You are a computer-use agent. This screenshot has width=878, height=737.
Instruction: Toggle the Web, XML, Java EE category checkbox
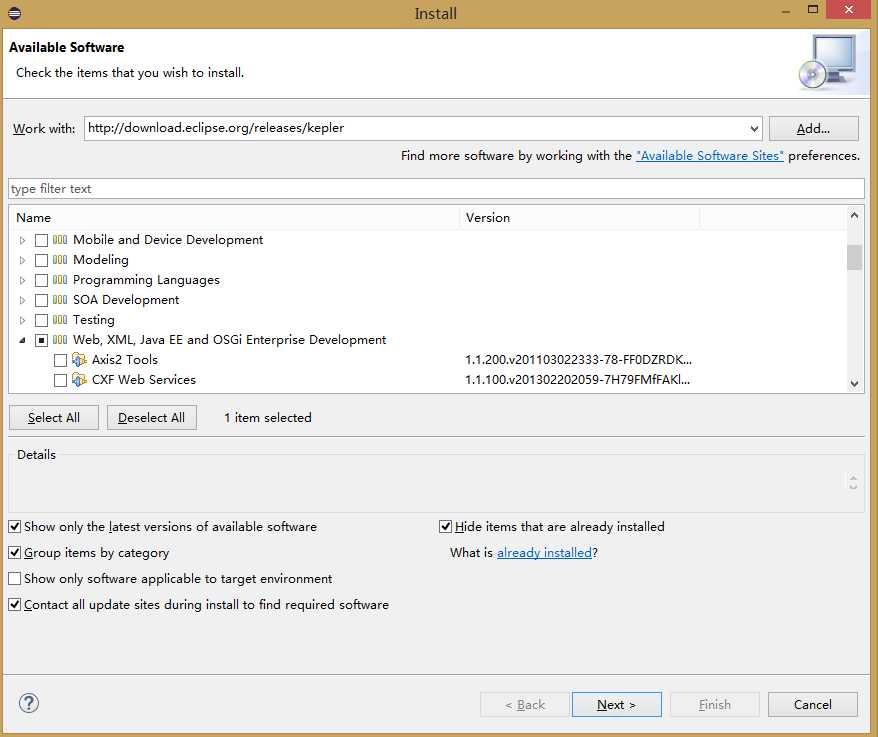click(x=41, y=340)
